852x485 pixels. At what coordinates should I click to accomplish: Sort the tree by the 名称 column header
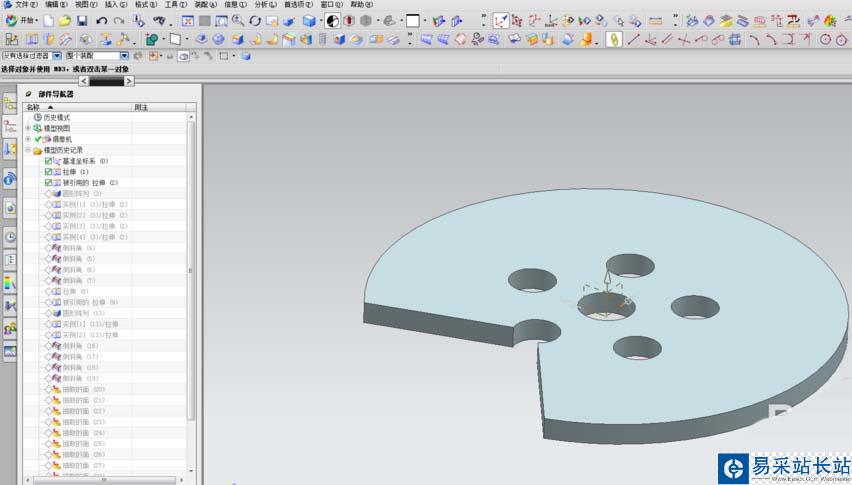(x=77, y=107)
